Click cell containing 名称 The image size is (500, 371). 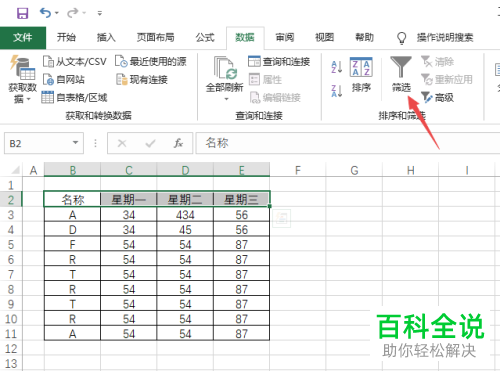pos(72,200)
